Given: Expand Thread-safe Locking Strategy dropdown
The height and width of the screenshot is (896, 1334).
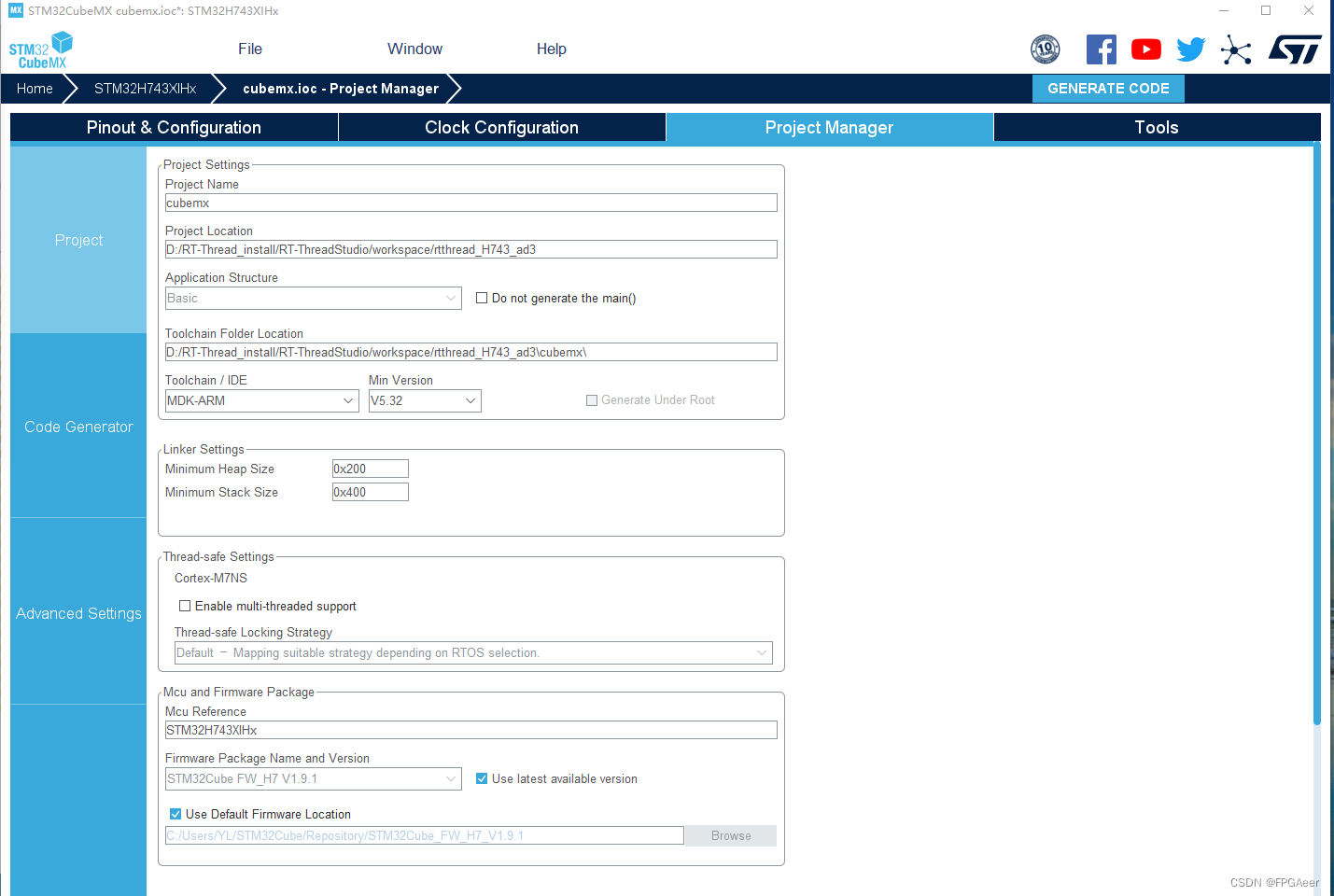Looking at the screenshot, I should [x=474, y=652].
